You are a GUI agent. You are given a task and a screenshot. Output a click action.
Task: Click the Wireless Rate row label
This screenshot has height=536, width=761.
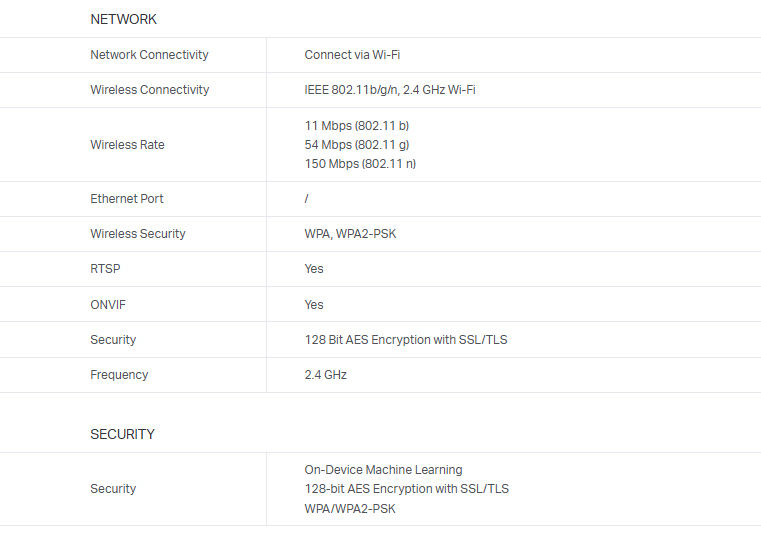(x=127, y=145)
